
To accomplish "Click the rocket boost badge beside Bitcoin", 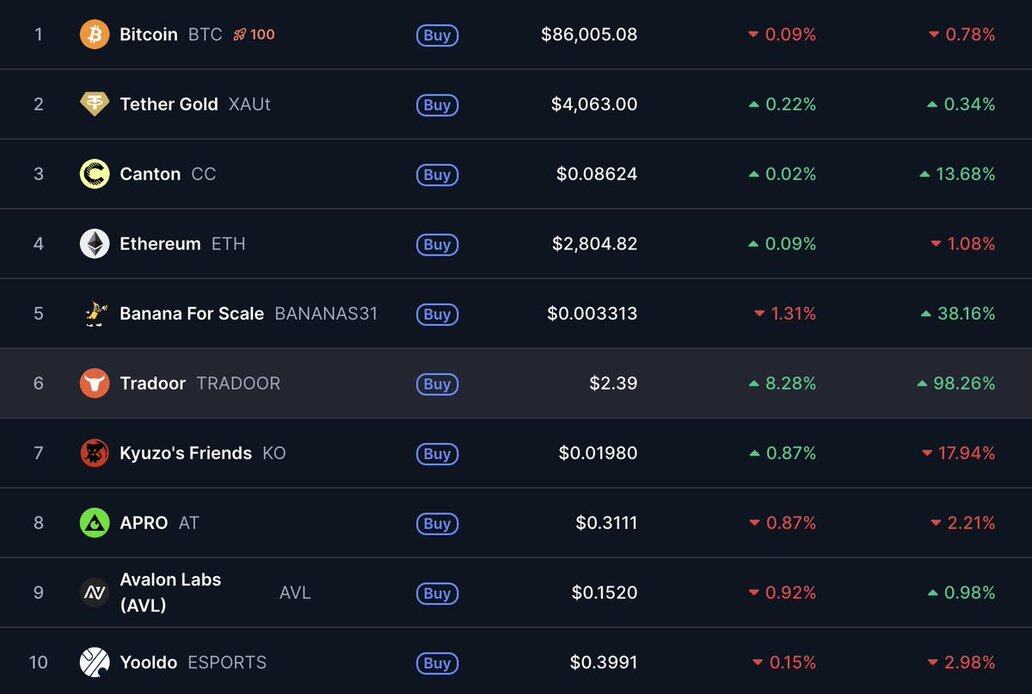I will pyautogui.click(x=254, y=35).
